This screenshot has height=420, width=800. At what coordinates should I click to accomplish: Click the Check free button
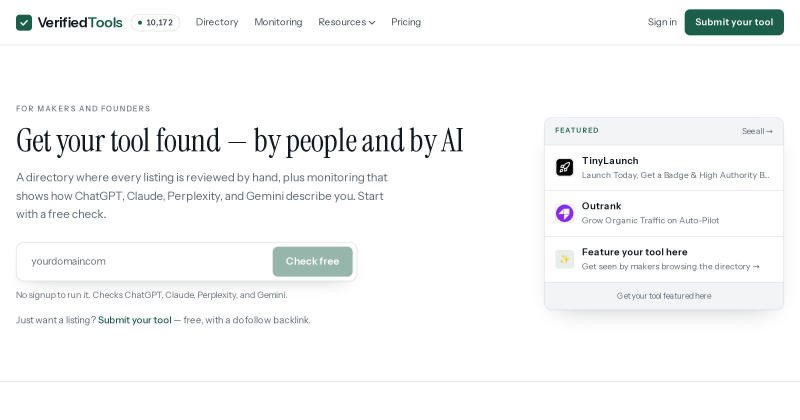pos(312,261)
